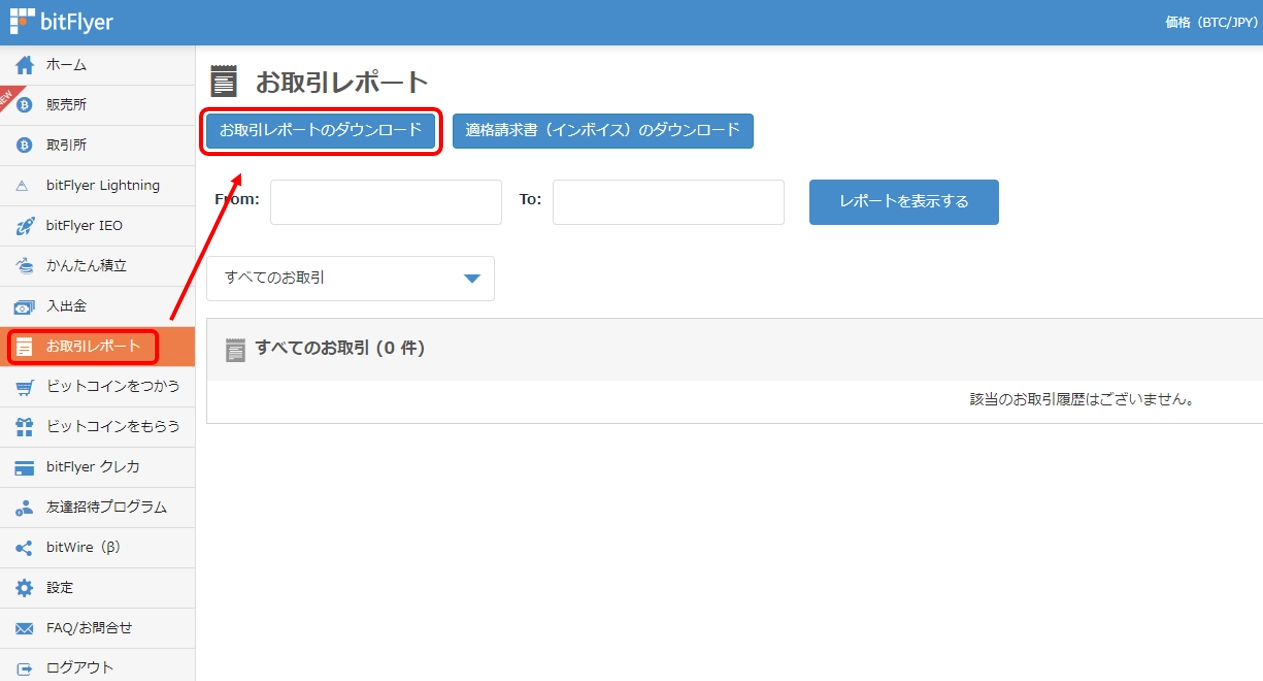The width and height of the screenshot is (1263, 681).
Task: Click the home house icon
Action: pyautogui.click(x=25, y=65)
